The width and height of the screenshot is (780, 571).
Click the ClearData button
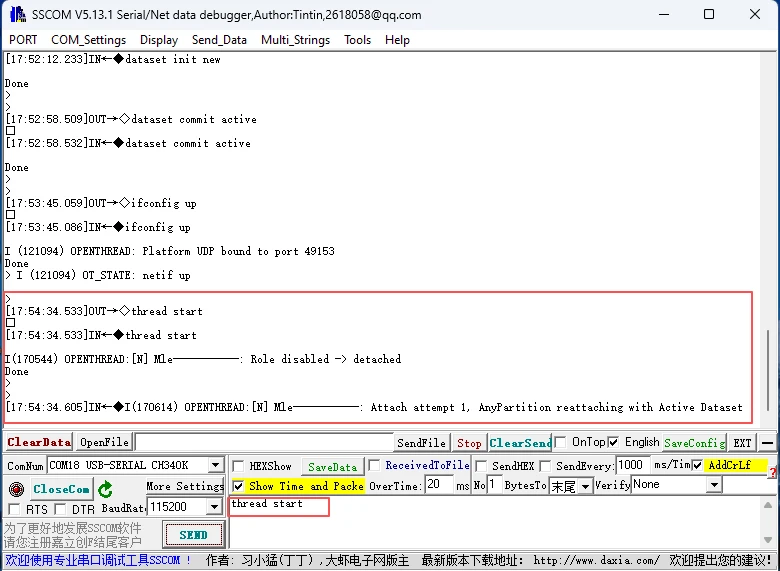pyautogui.click(x=39, y=442)
